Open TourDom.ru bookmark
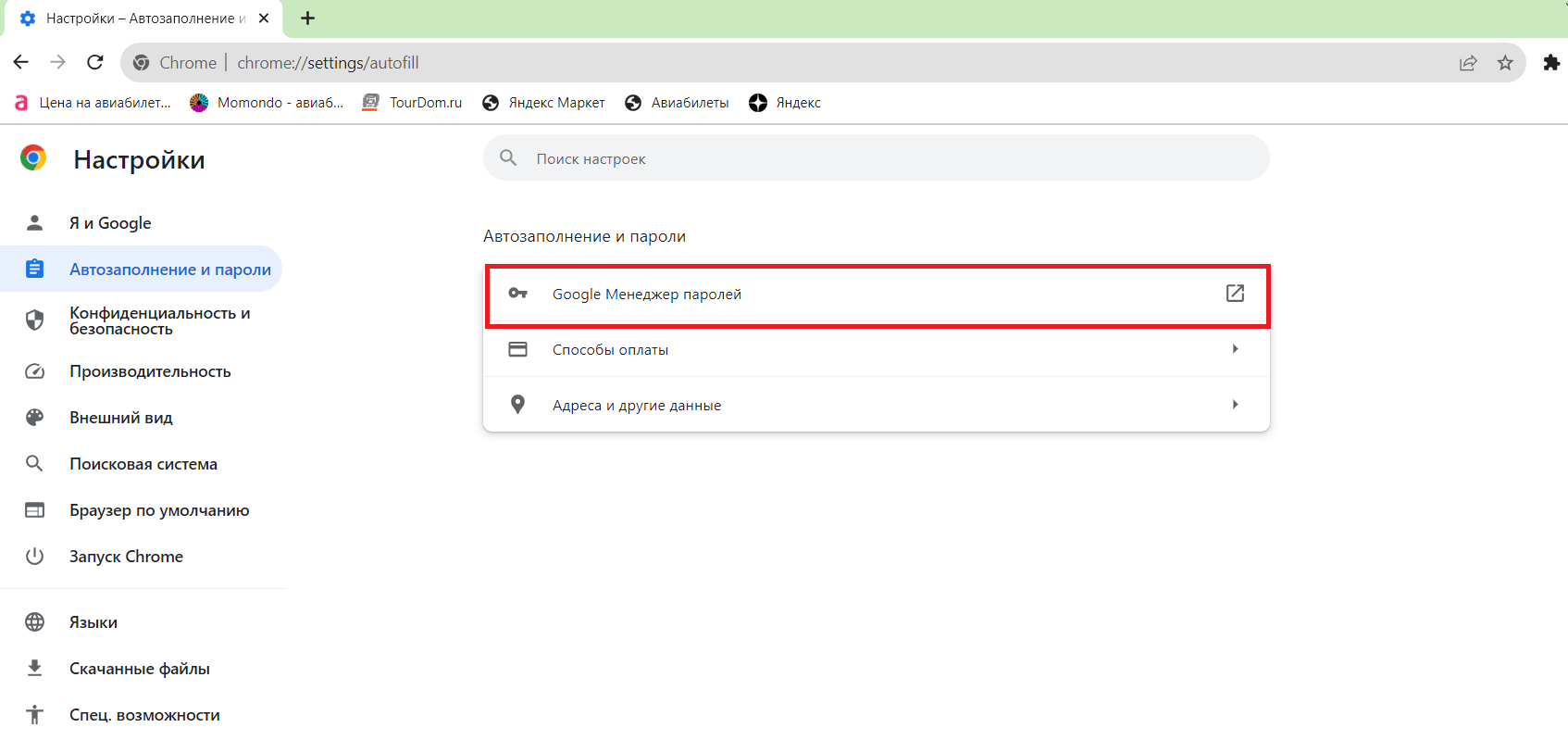1568x740 pixels. [x=413, y=103]
